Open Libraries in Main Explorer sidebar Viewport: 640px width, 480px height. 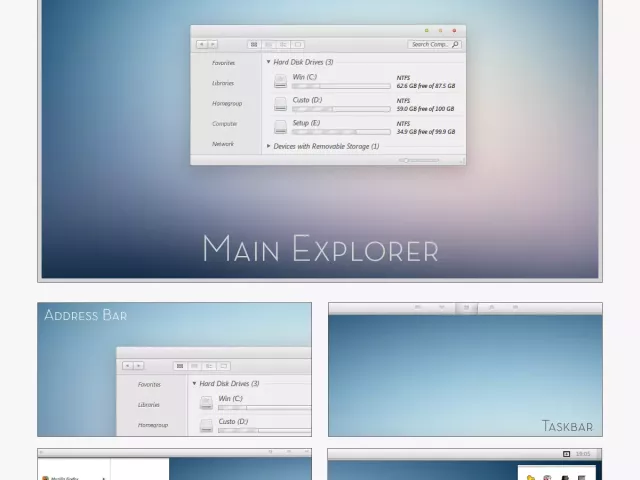223,83
